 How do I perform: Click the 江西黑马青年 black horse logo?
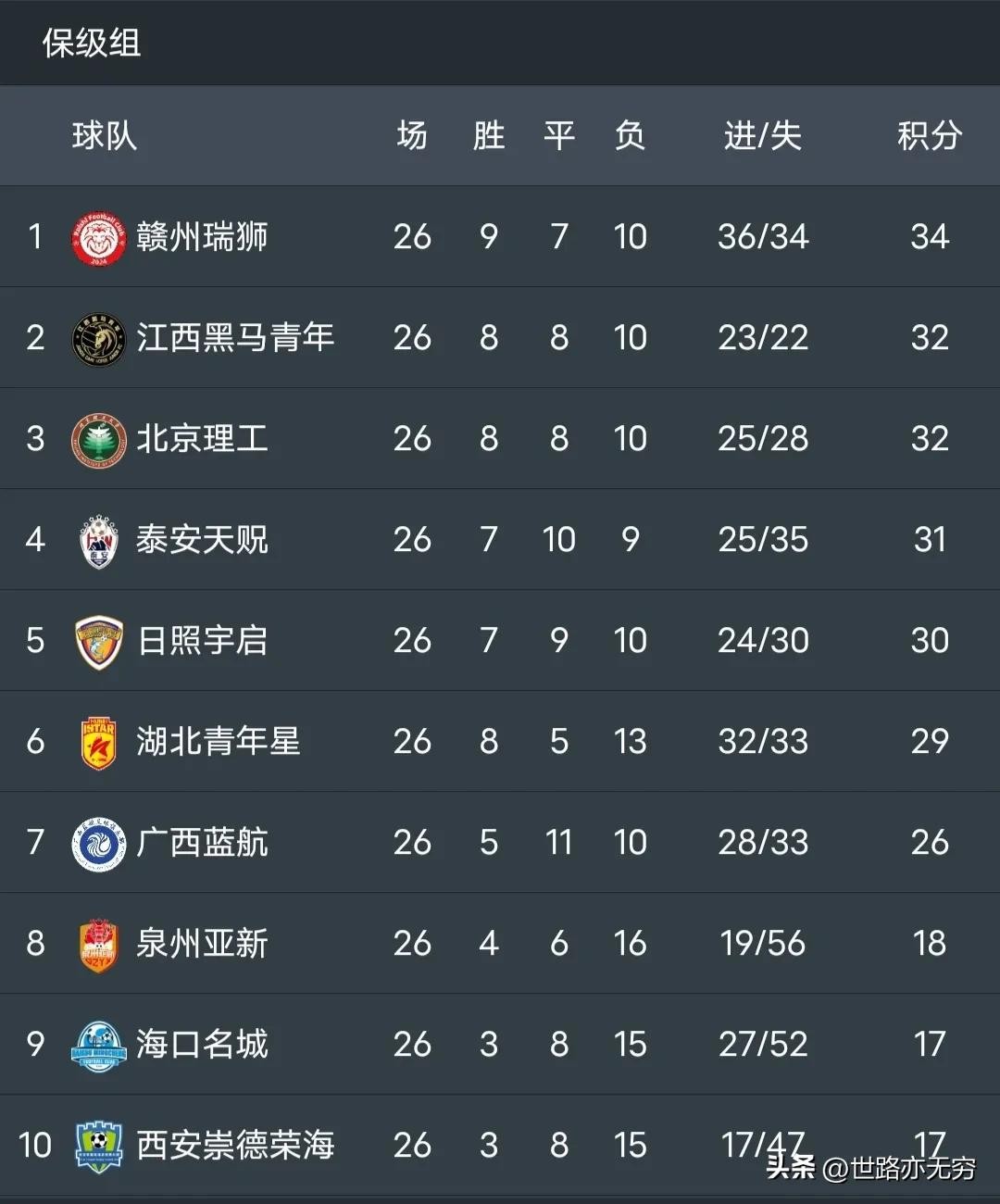(x=98, y=338)
